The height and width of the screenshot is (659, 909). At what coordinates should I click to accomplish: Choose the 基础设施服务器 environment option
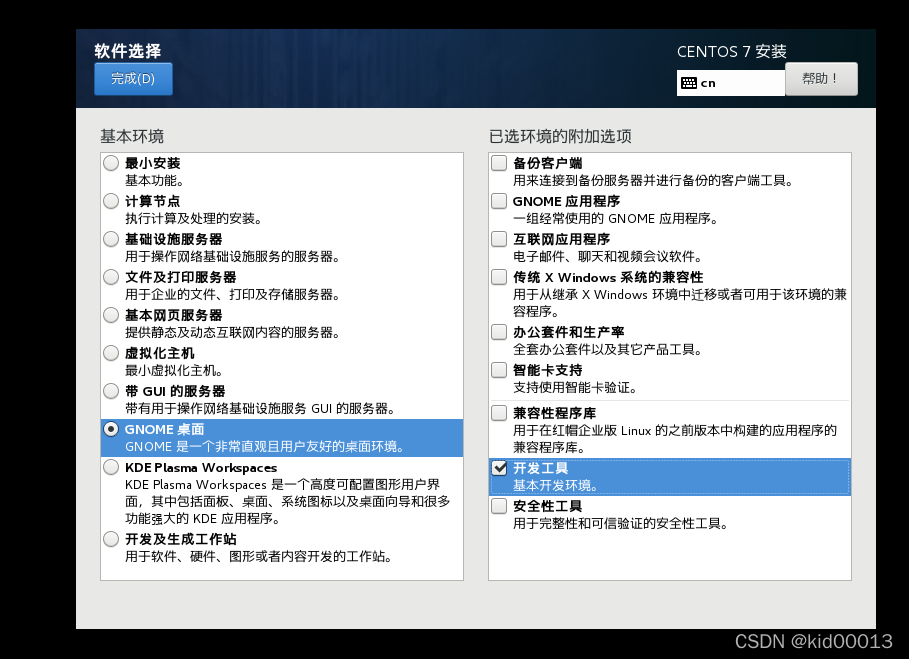(111, 239)
